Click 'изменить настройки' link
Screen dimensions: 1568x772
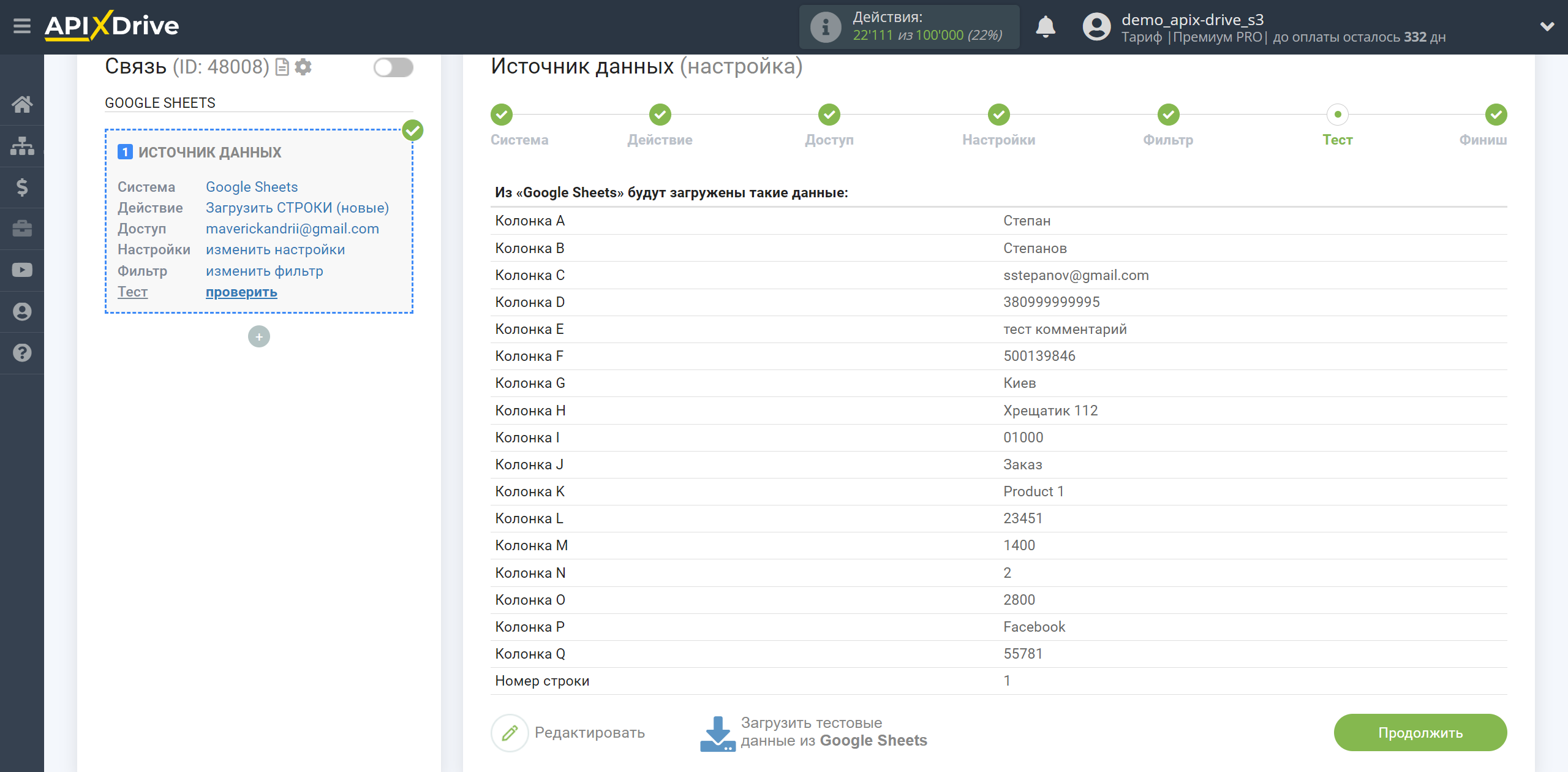(x=276, y=250)
